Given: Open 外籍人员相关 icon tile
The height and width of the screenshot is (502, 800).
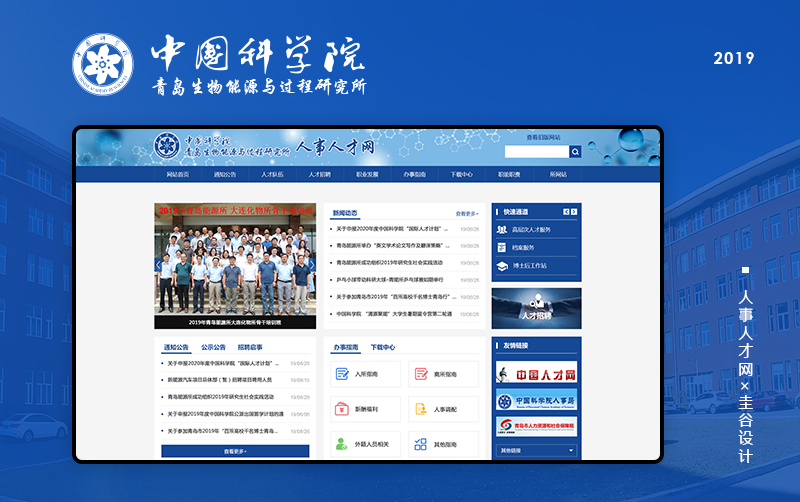Looking at the screenshot, I should click(341, 444).
